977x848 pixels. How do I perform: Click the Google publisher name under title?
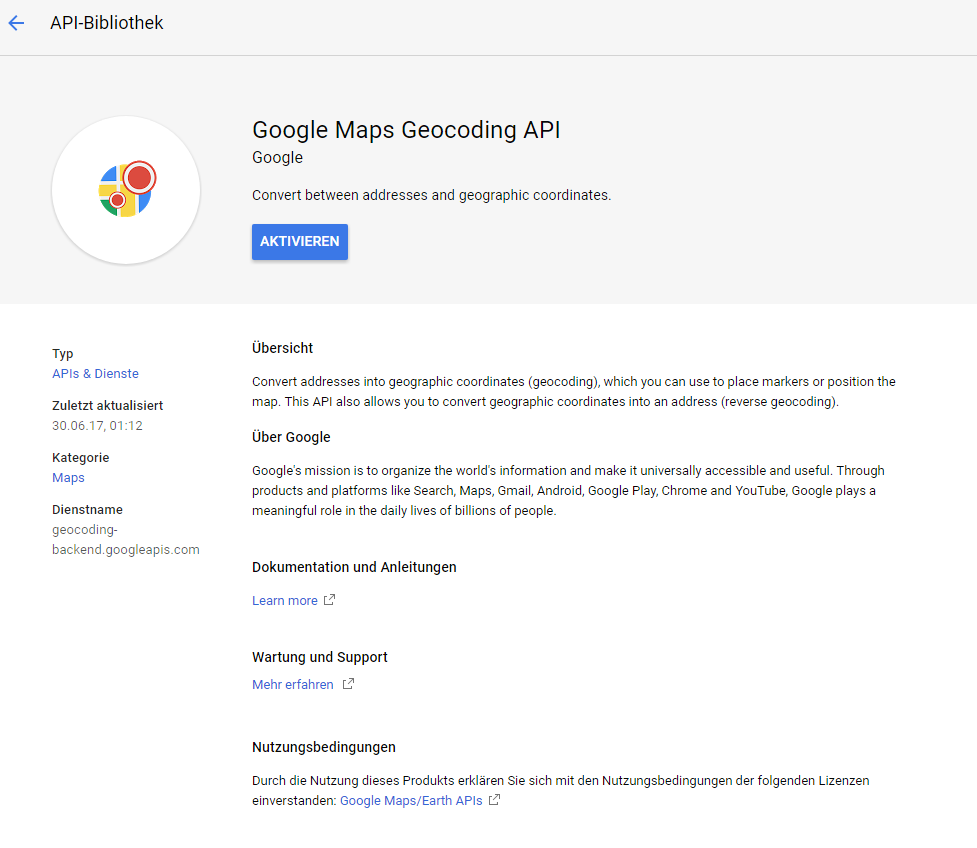tap(277, 158)
